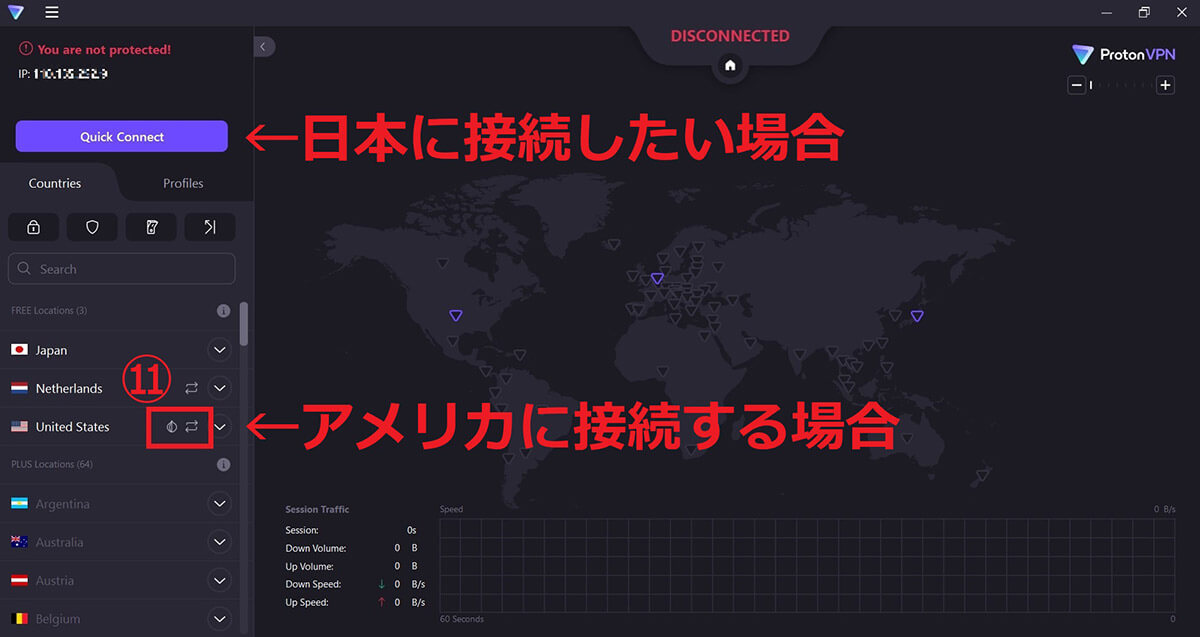Collapse the sidebar with the arrow button

(264, 46)
